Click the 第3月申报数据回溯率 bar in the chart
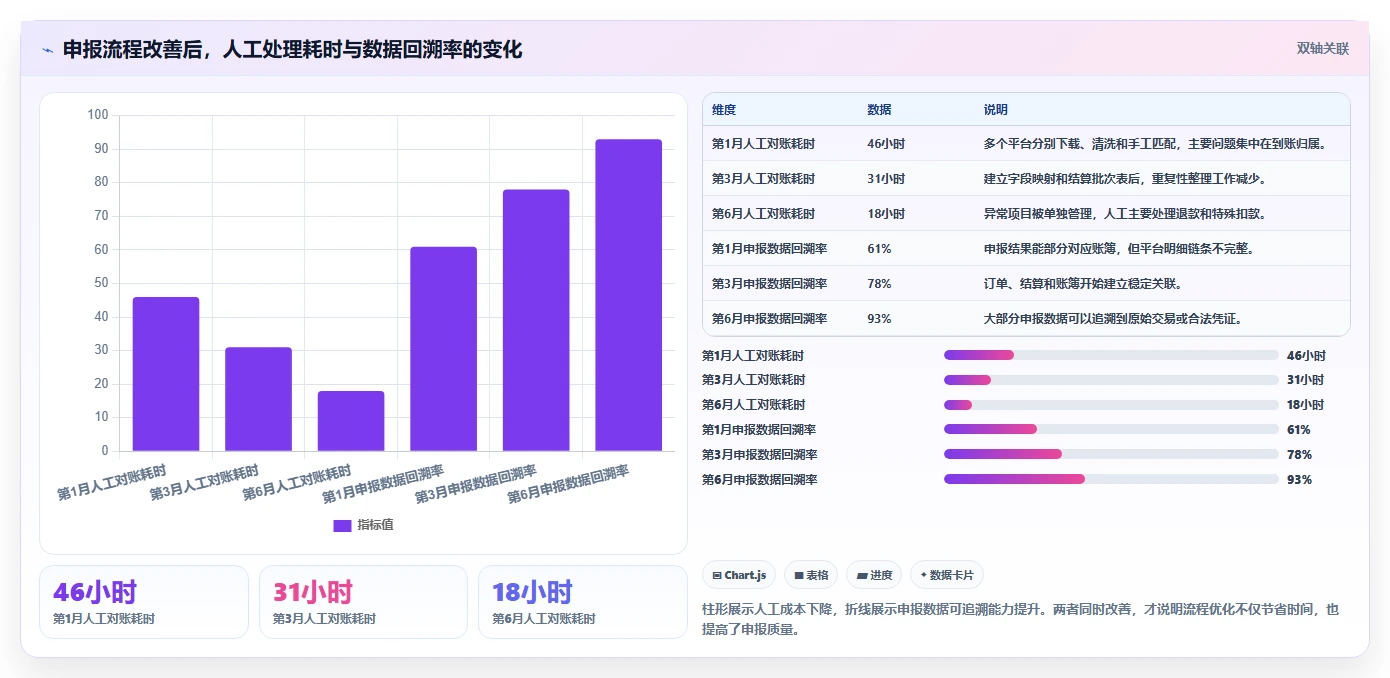The width and height of the screenshot is (1390, 678). coord(536,320)
